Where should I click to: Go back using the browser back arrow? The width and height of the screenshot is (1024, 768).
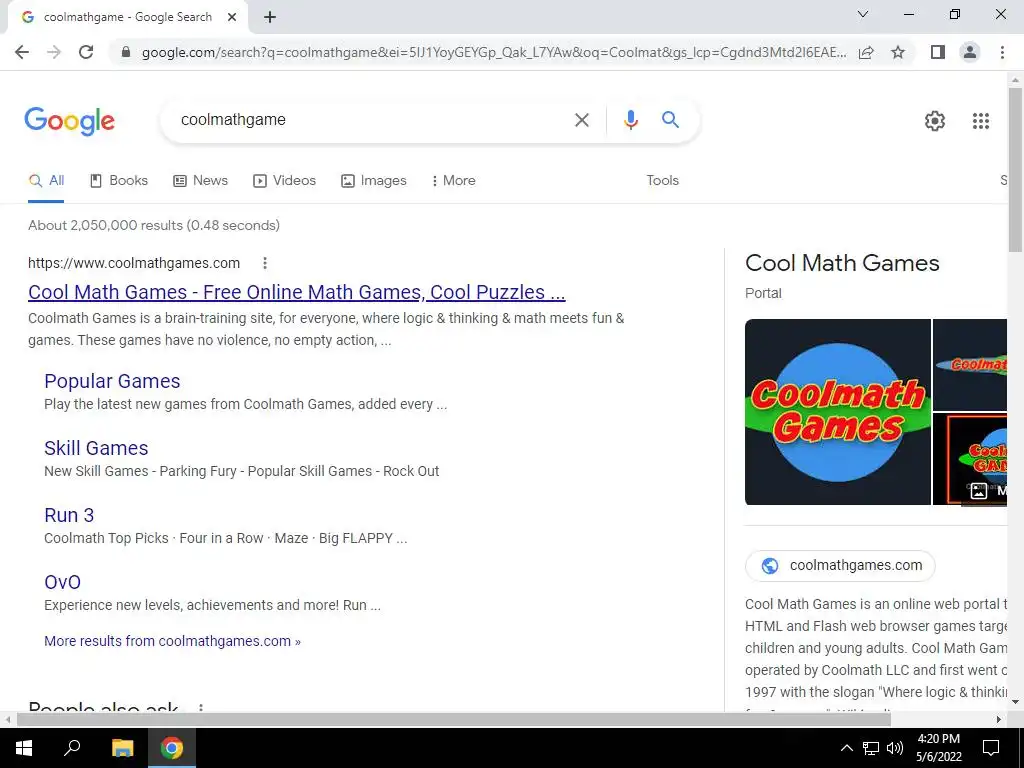[x=22, y=52]
